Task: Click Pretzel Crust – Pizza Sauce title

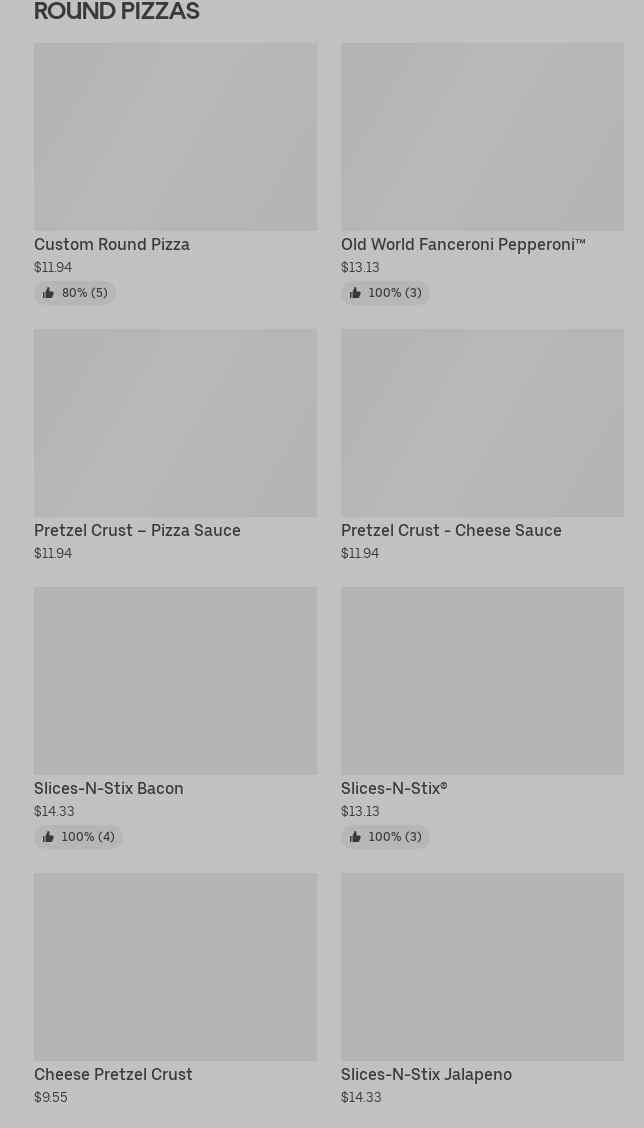Action: [x=137, y=530]
